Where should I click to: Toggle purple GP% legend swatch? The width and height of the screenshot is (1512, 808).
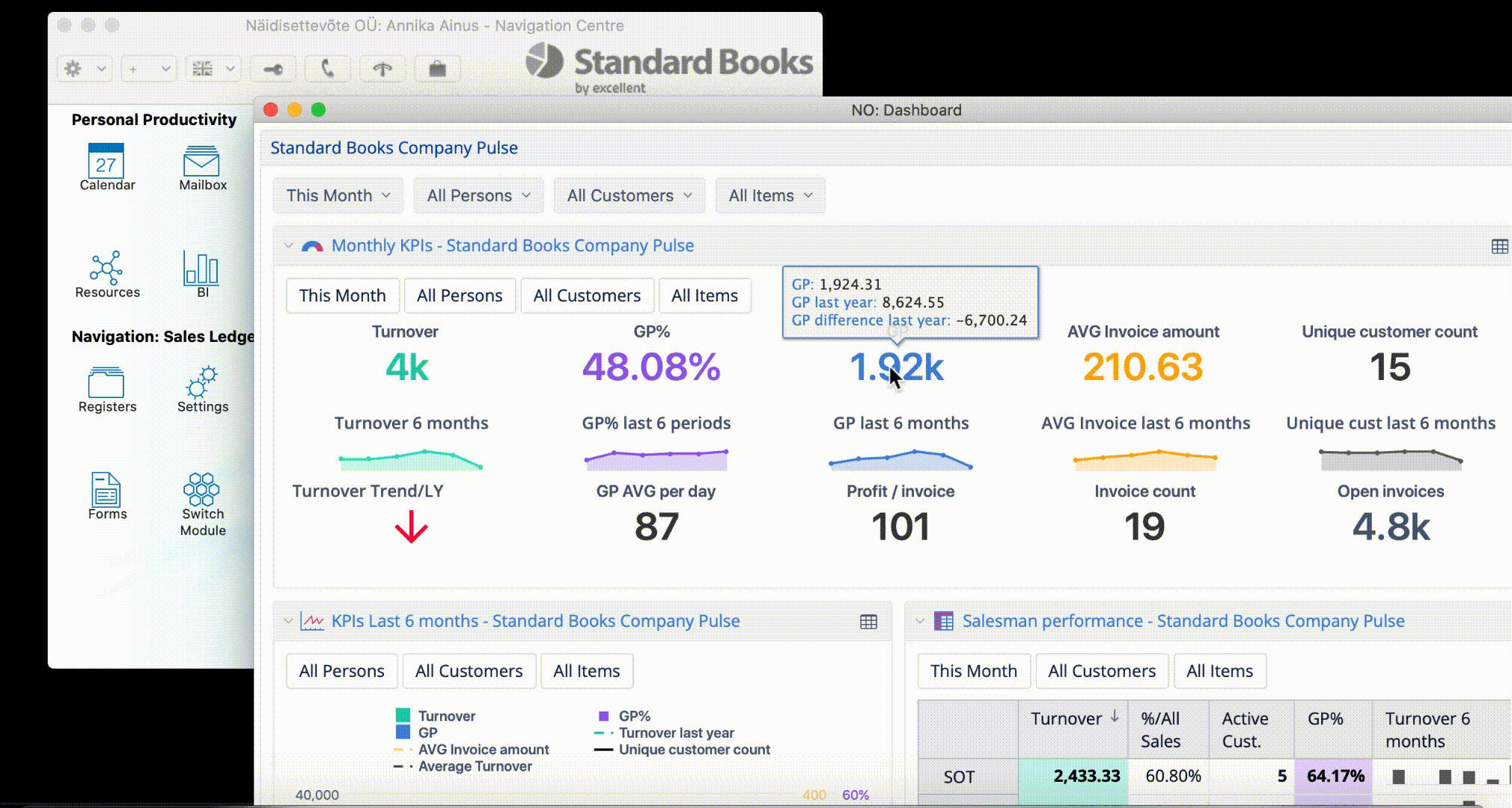[x=603, y=716]
